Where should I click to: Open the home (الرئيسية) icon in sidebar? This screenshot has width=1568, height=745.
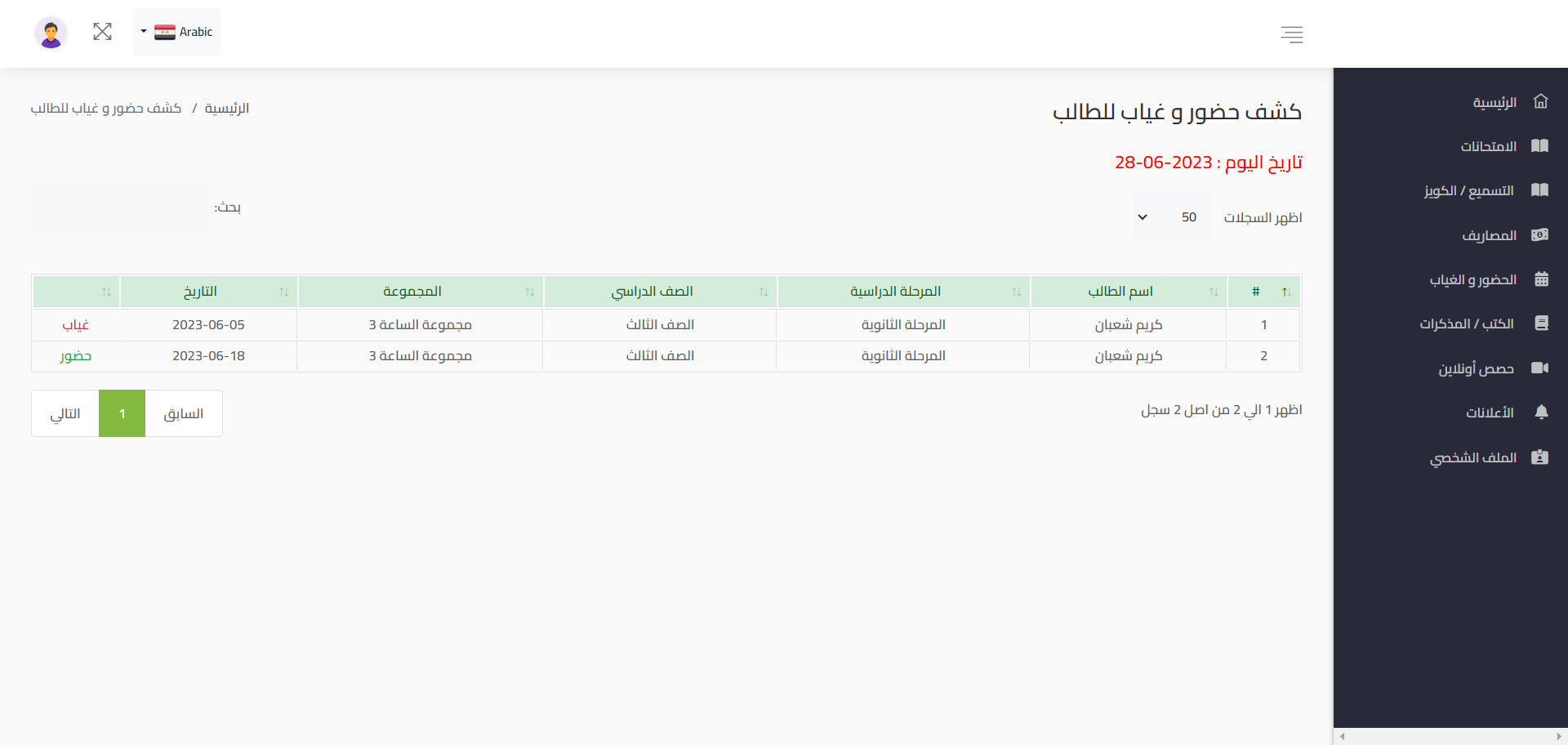1541,100
